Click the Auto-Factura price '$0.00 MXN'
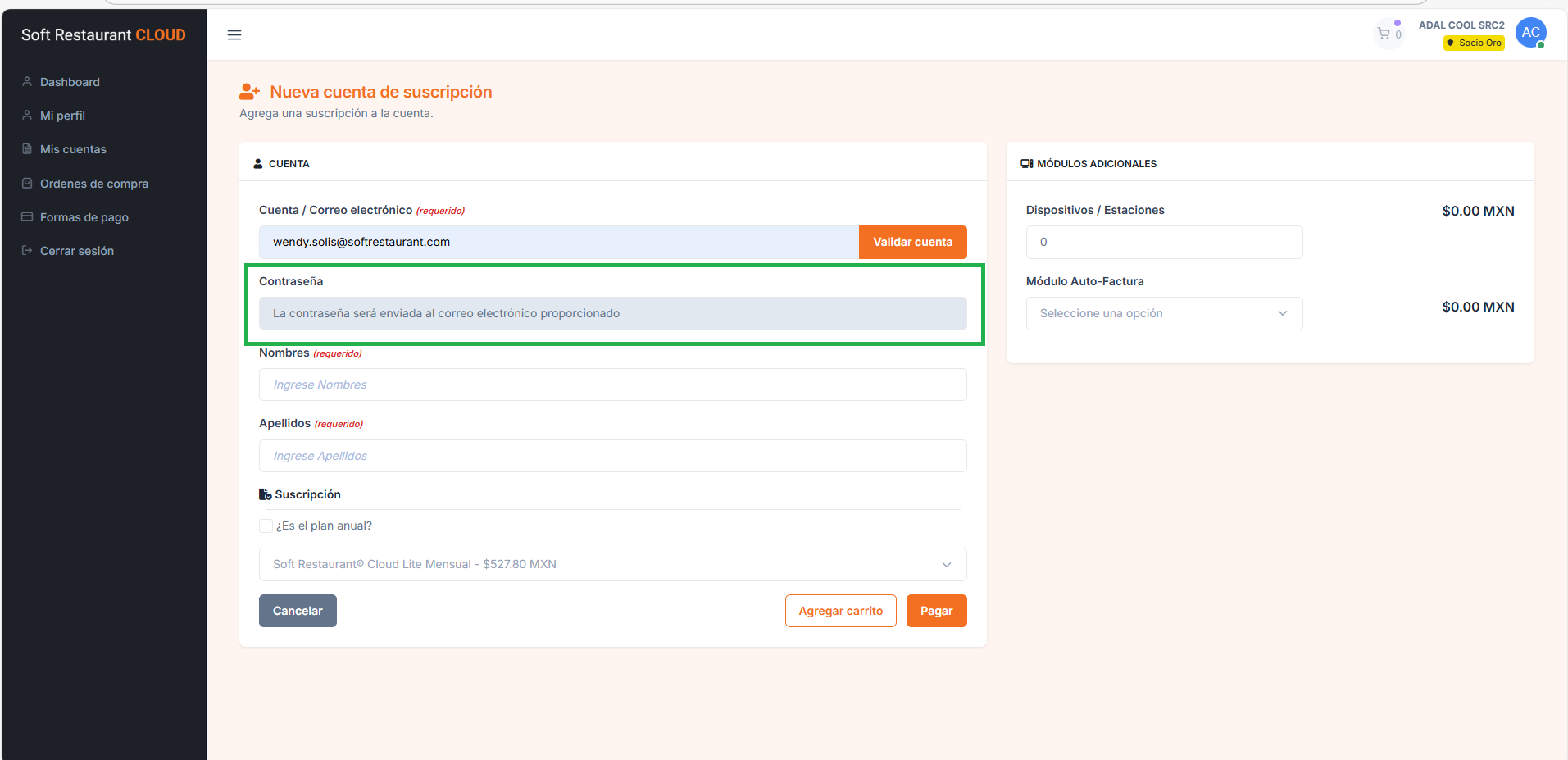 [1478, 307]
